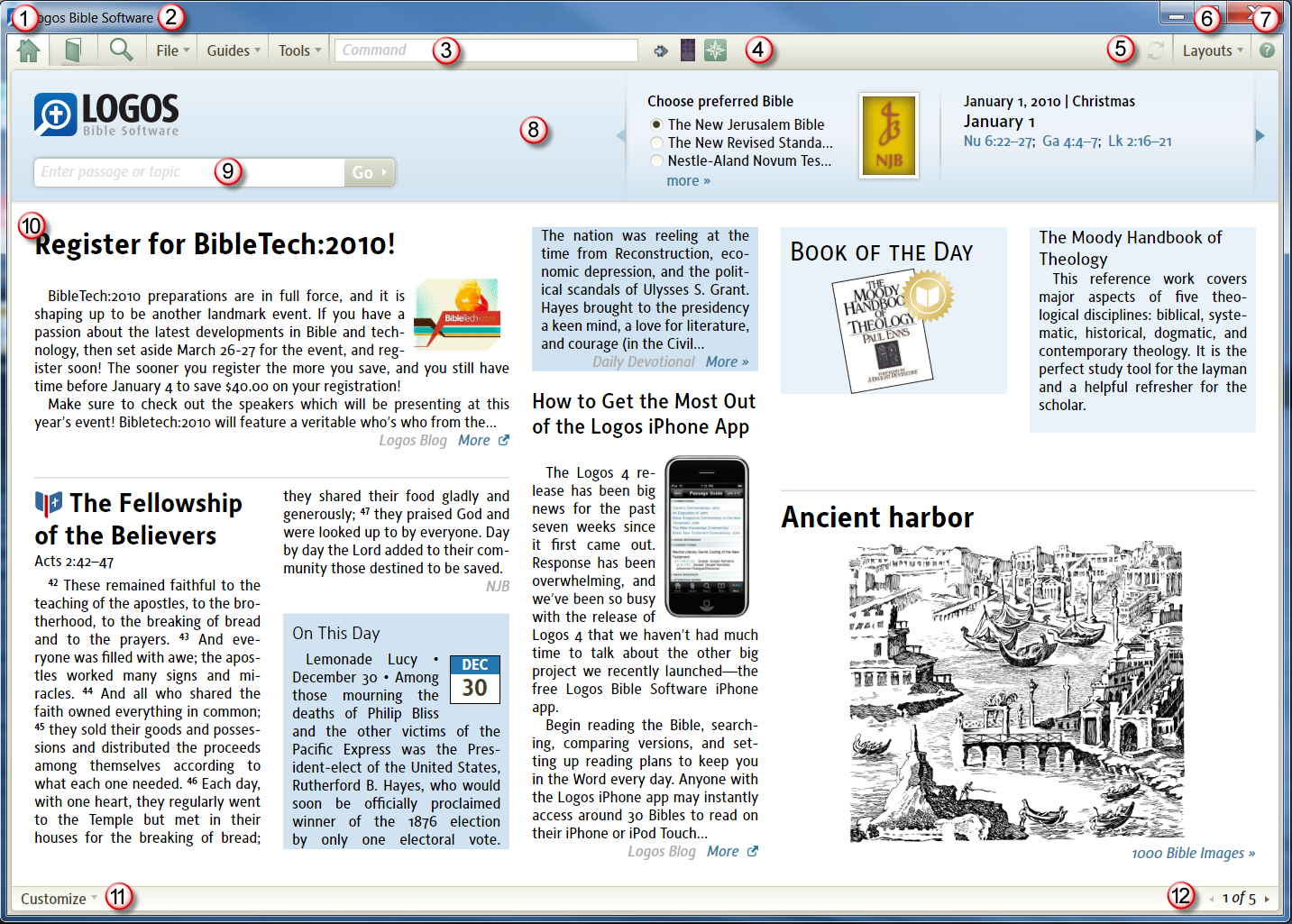Go to previous homepage page arrow

tap(1211, 899)
